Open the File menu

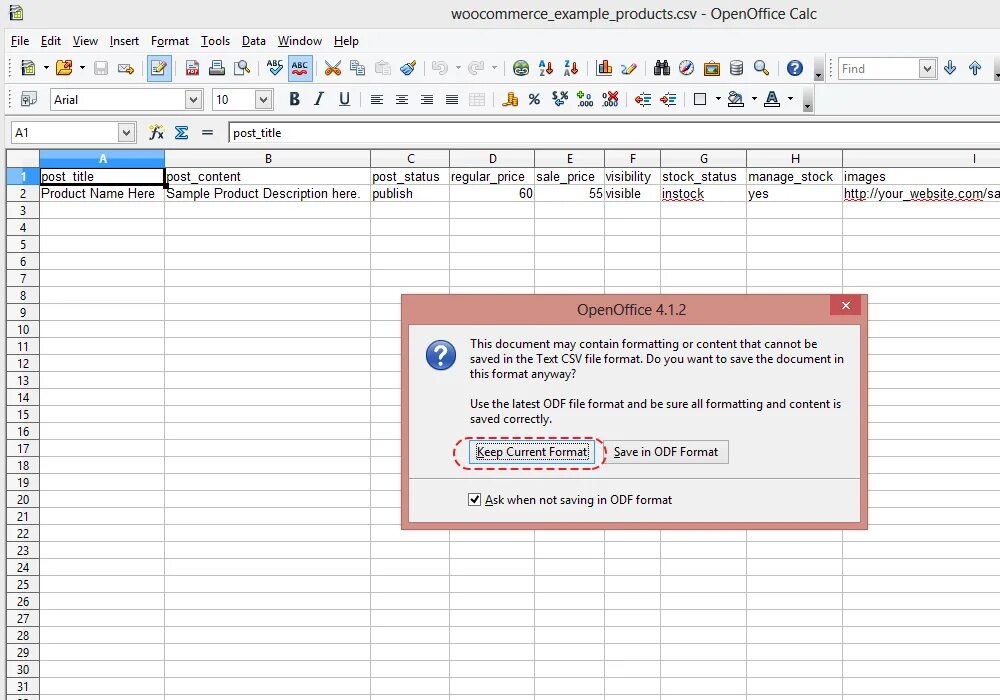20,41
